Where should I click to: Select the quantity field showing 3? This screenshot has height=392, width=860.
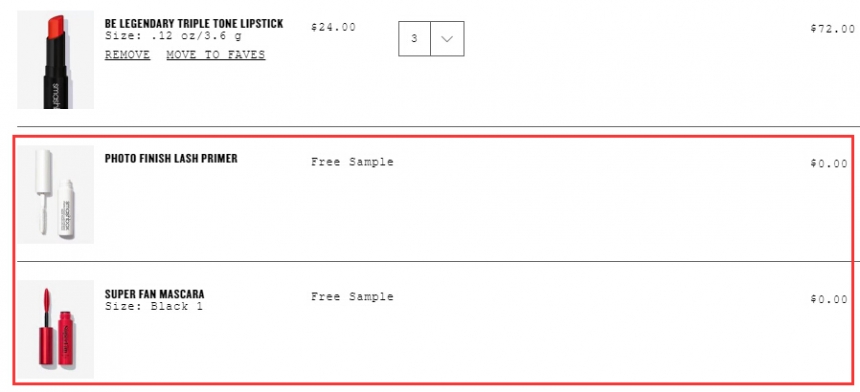coord(414,38)
